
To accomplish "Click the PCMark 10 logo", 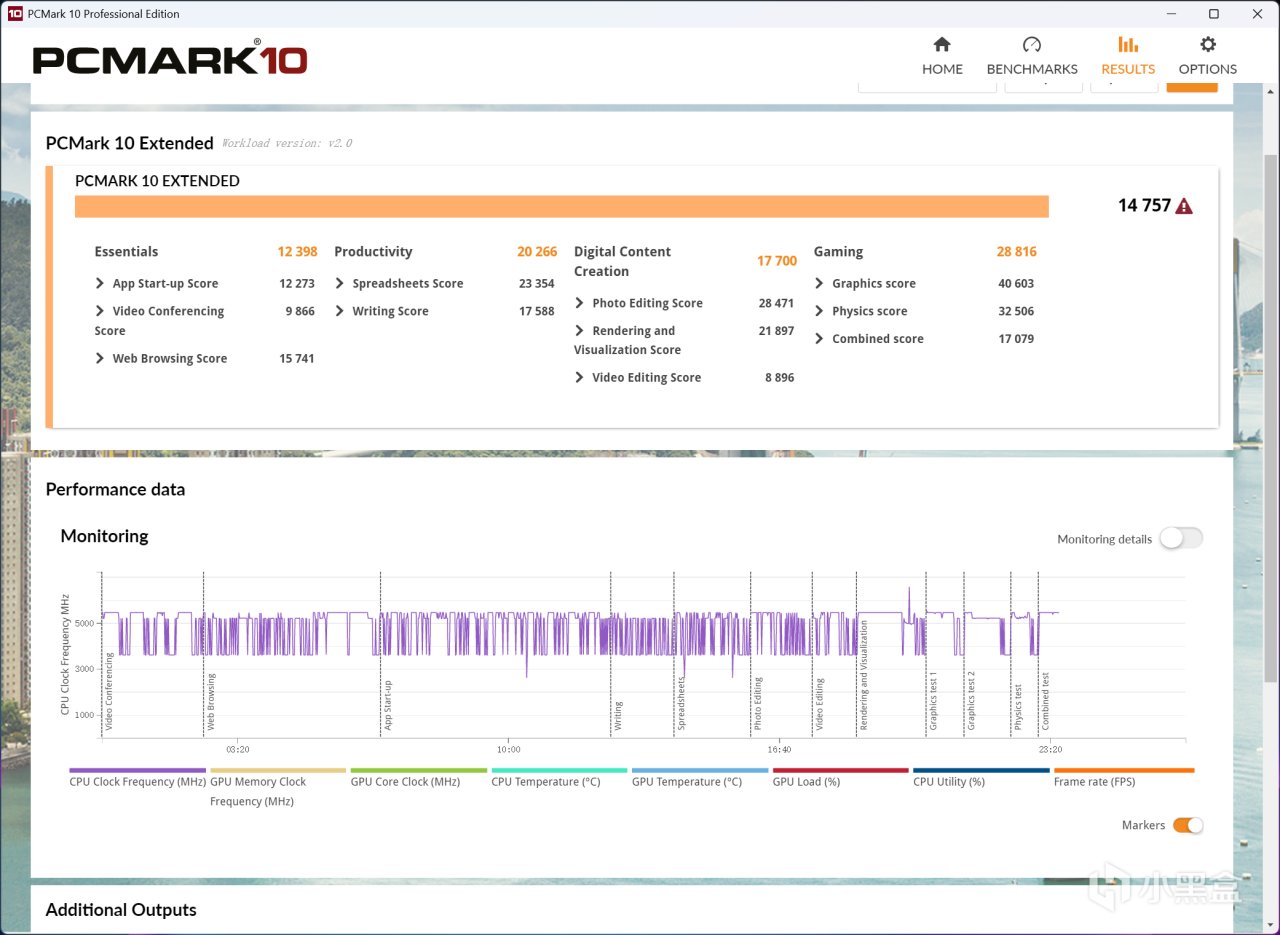I will pyautogui.click(x=170, y=58).
